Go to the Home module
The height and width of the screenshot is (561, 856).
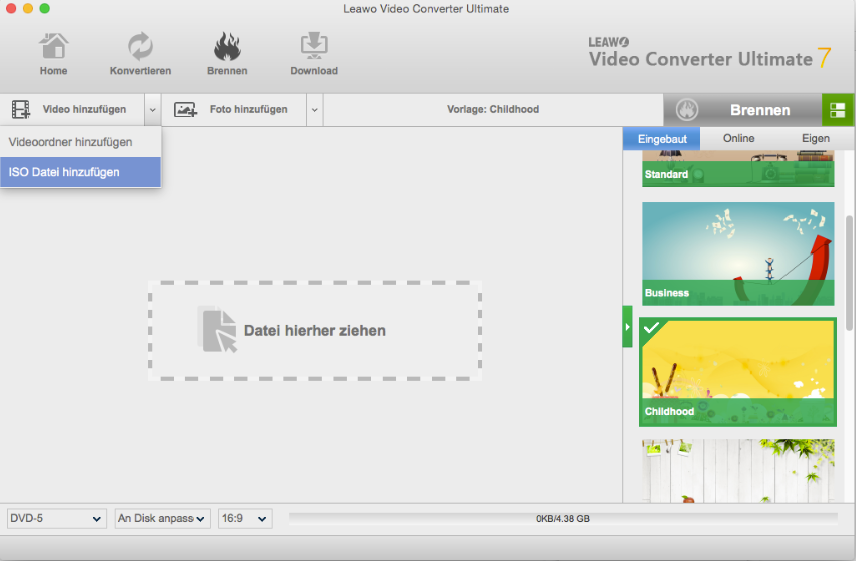(x=54, y=54)
